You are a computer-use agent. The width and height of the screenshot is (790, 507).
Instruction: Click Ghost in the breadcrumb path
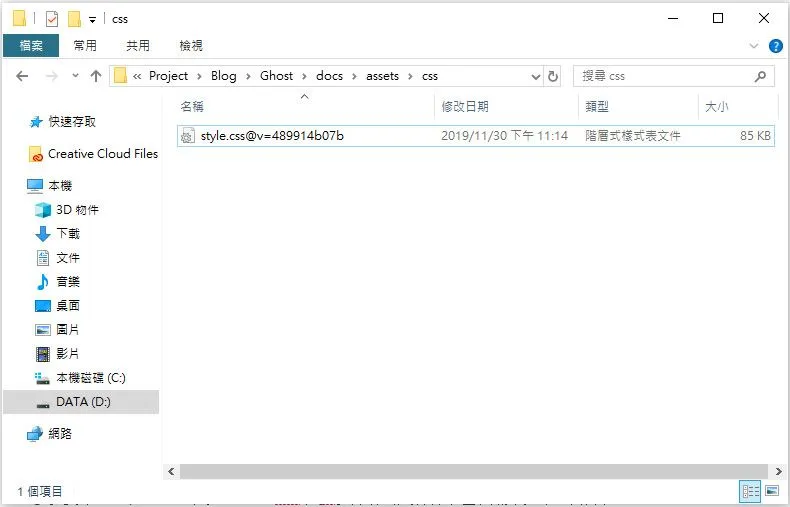click(x=277, y=76)
